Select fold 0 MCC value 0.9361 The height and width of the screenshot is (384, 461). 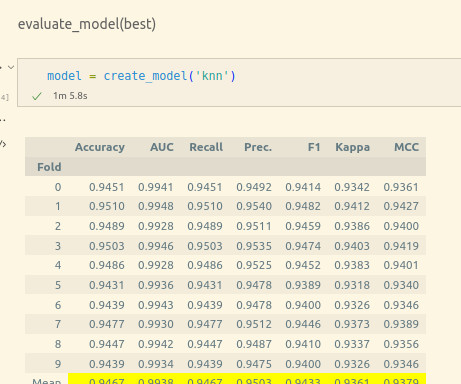point(401,187)
